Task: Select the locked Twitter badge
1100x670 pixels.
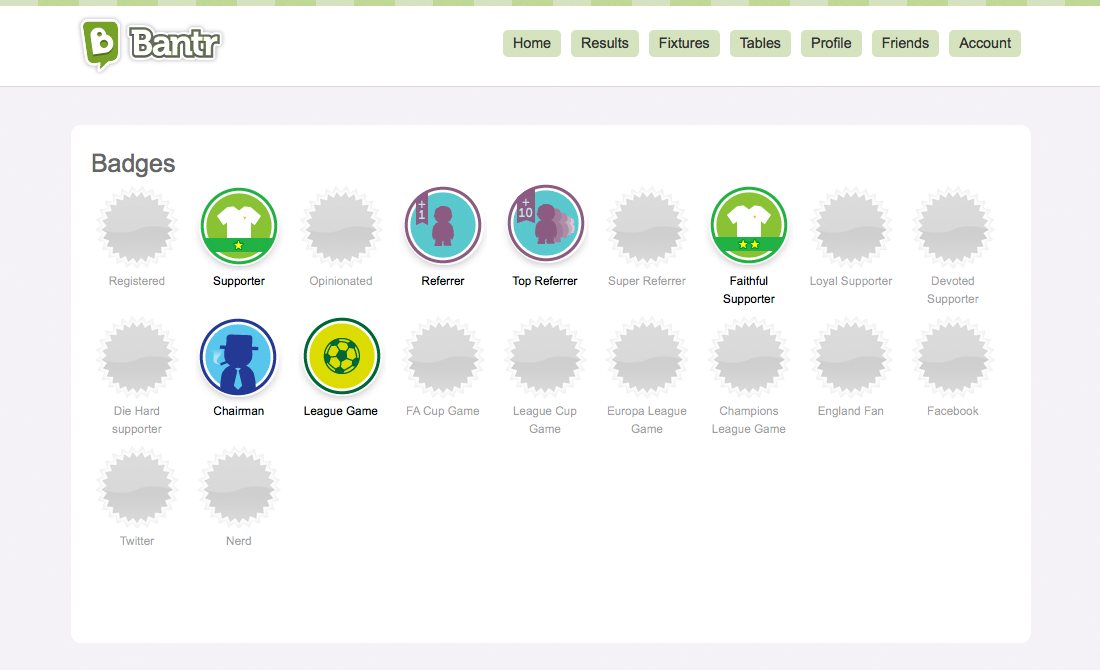Action: click(137, 487)
